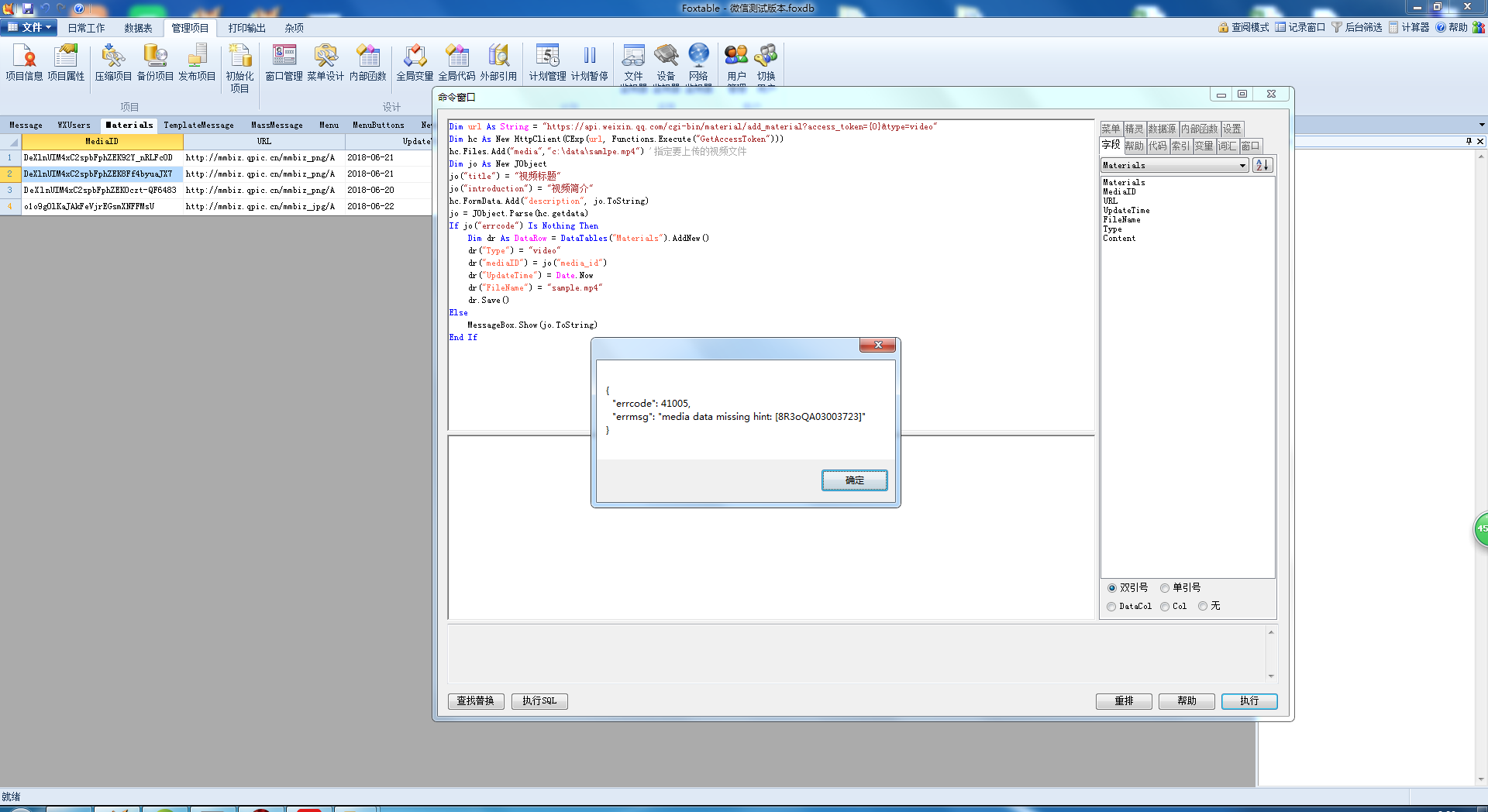Switch to 日常工作 ribbon tab
Viewport: 1488px width, 812px height.
(86, 28)
